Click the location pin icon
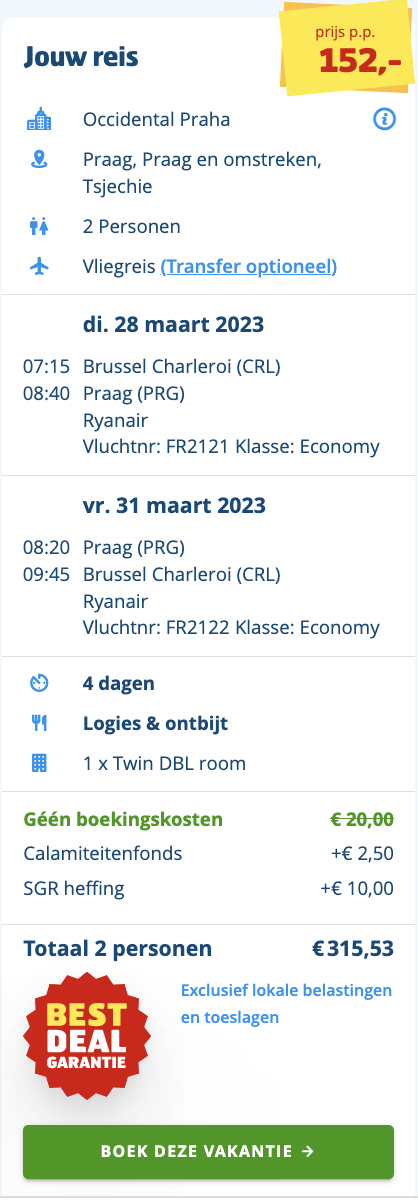Image resolution: width=418 pixels, height=1200 pixels. point(39,159)
